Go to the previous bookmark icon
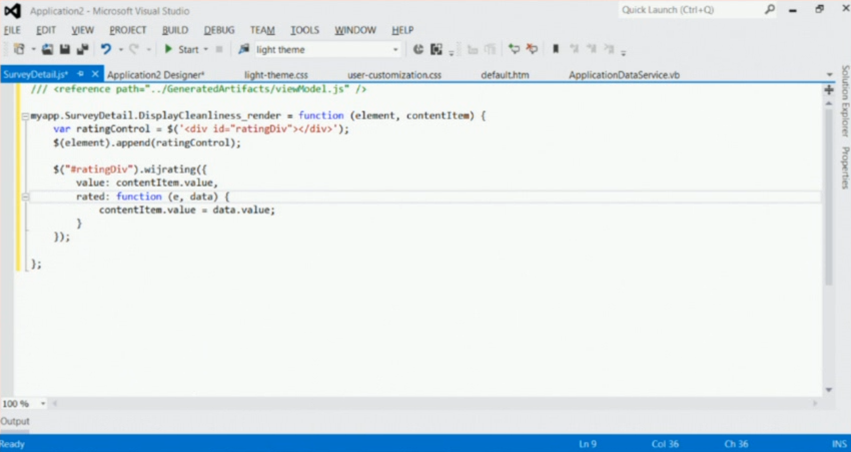 coord(574,49)
